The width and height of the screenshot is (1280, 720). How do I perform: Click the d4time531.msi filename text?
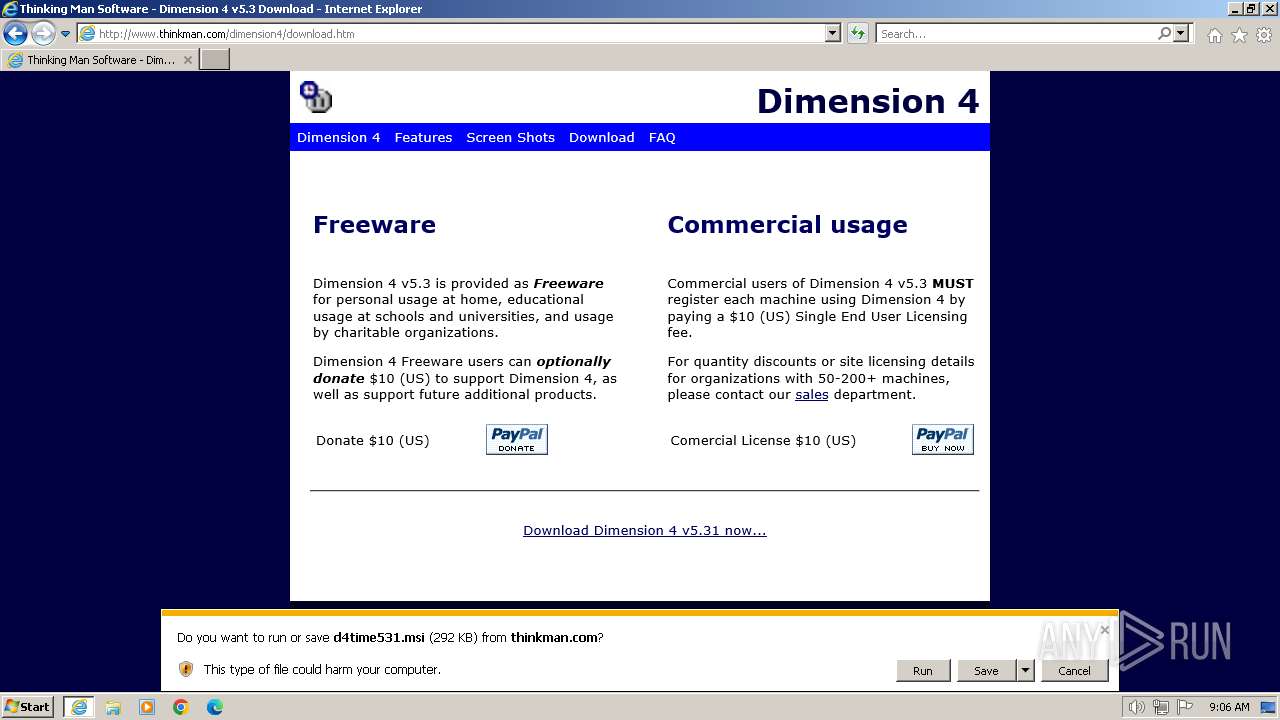379,637
